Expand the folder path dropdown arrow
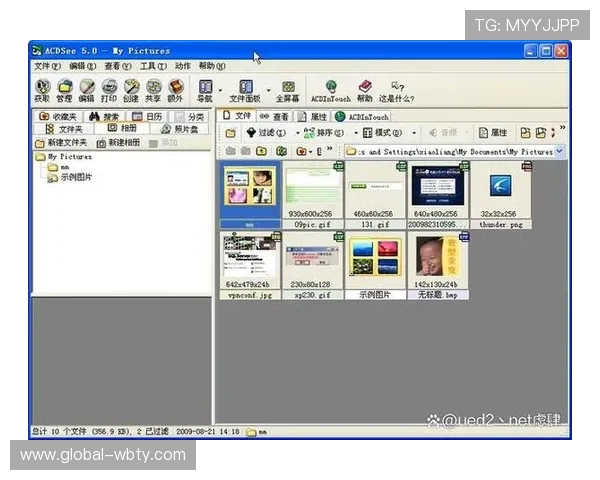Viewport: 600px width, 480px height. pos(559,152)
